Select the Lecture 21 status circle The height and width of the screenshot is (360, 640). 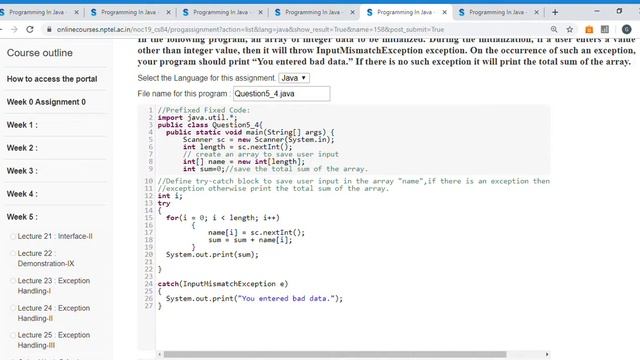point(13,236)
